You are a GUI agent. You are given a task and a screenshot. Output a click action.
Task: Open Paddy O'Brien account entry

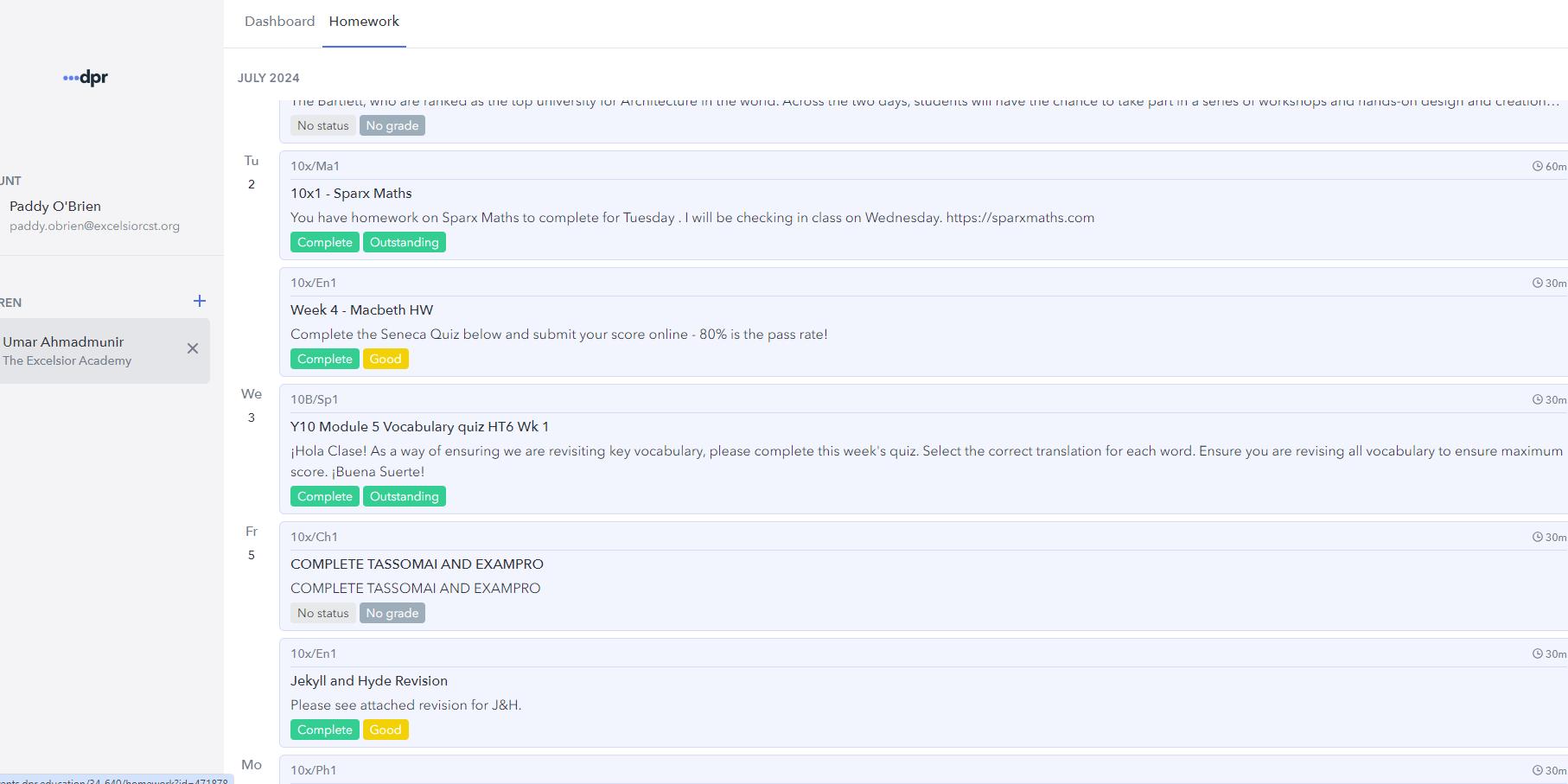[x=94, y=215]
